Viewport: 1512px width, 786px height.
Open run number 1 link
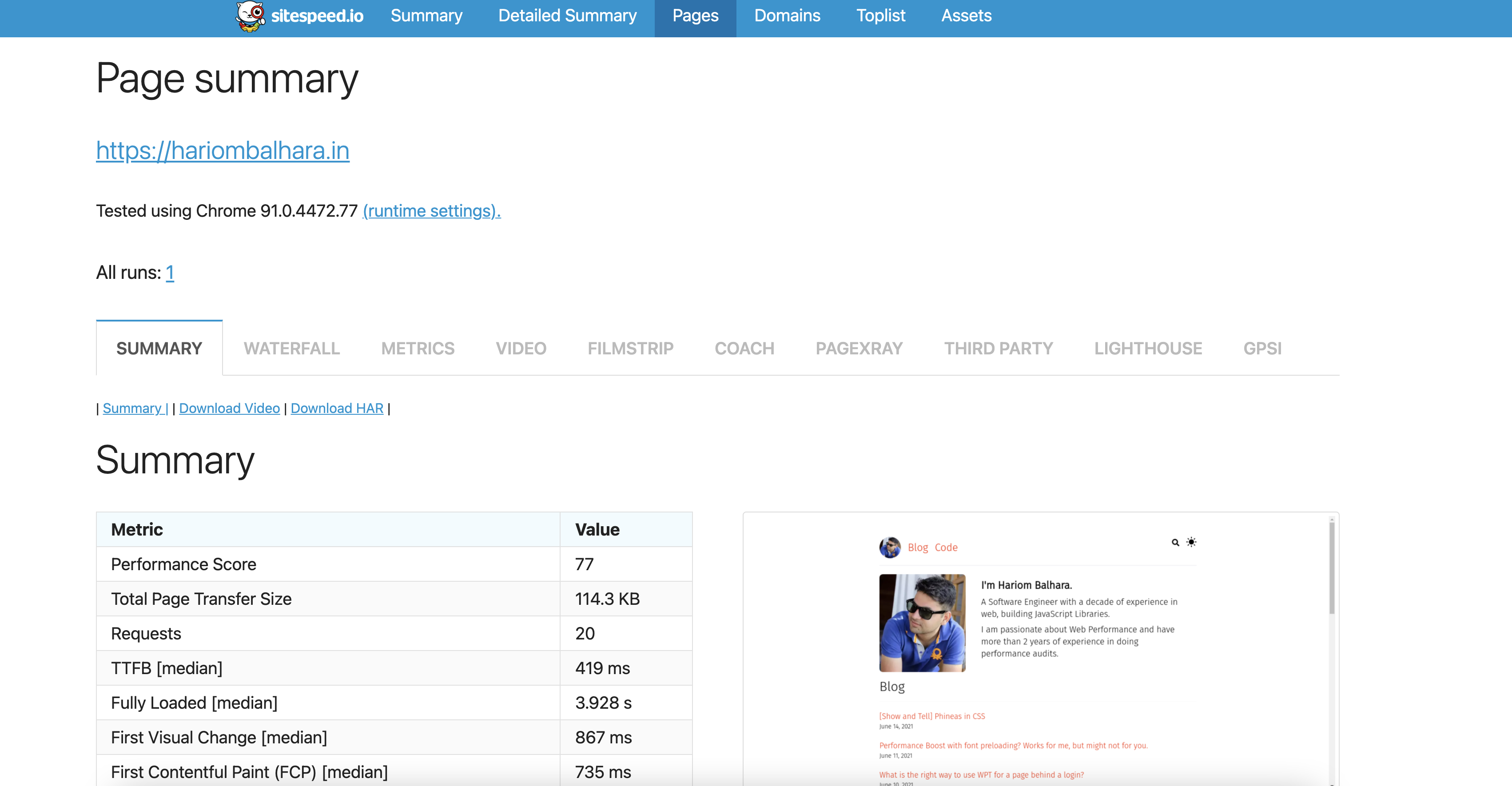tap(170, 272)
